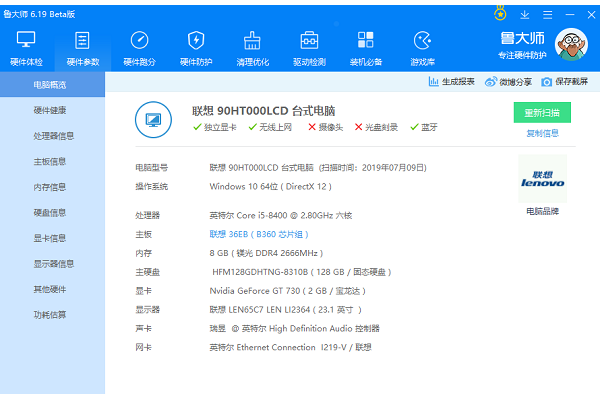The height and width of the screenshot is (400, 600).
Task: Open the 联想 36EB (B360 芯片组) motherboard link
Action: point(259,234)
